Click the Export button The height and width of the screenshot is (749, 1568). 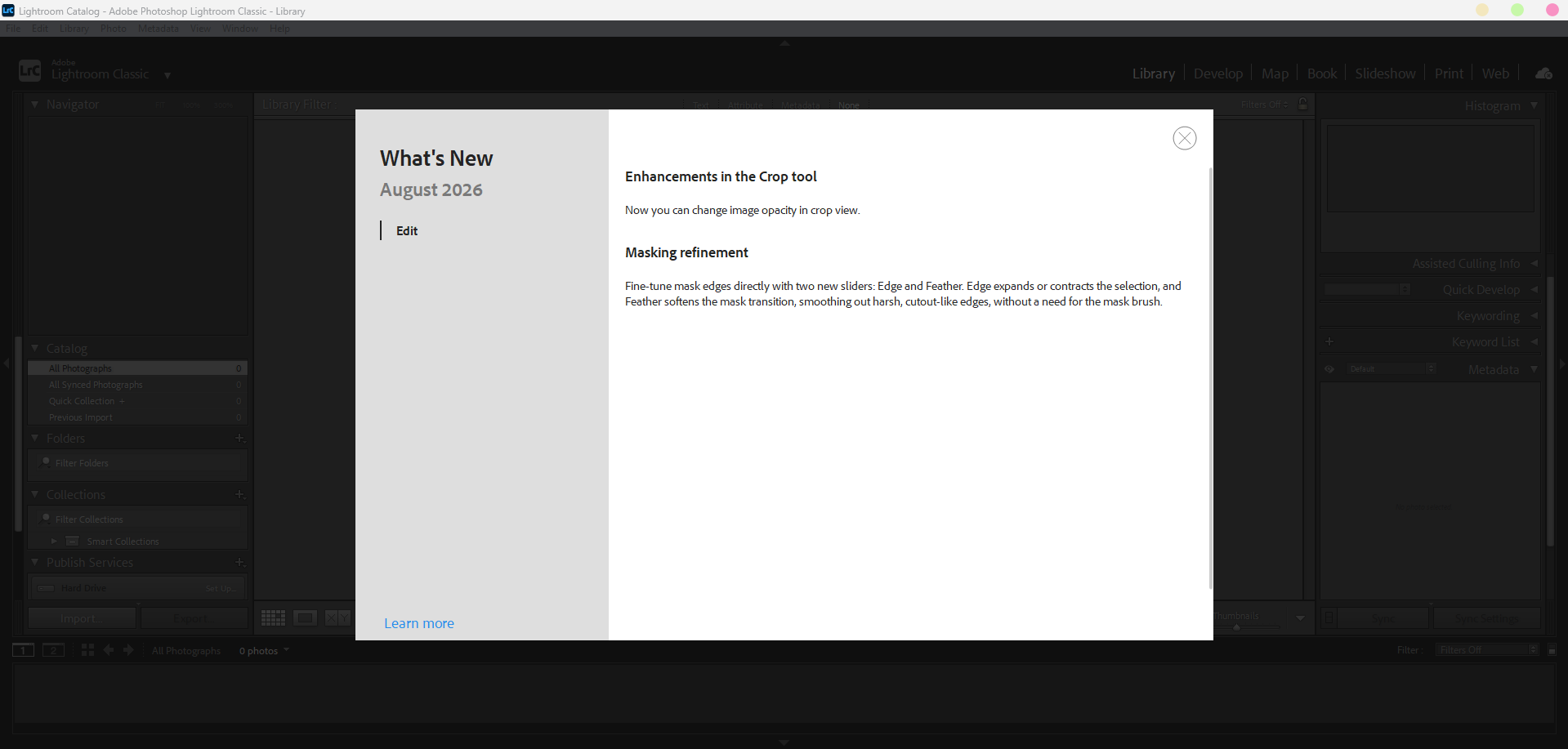(194, 618)
